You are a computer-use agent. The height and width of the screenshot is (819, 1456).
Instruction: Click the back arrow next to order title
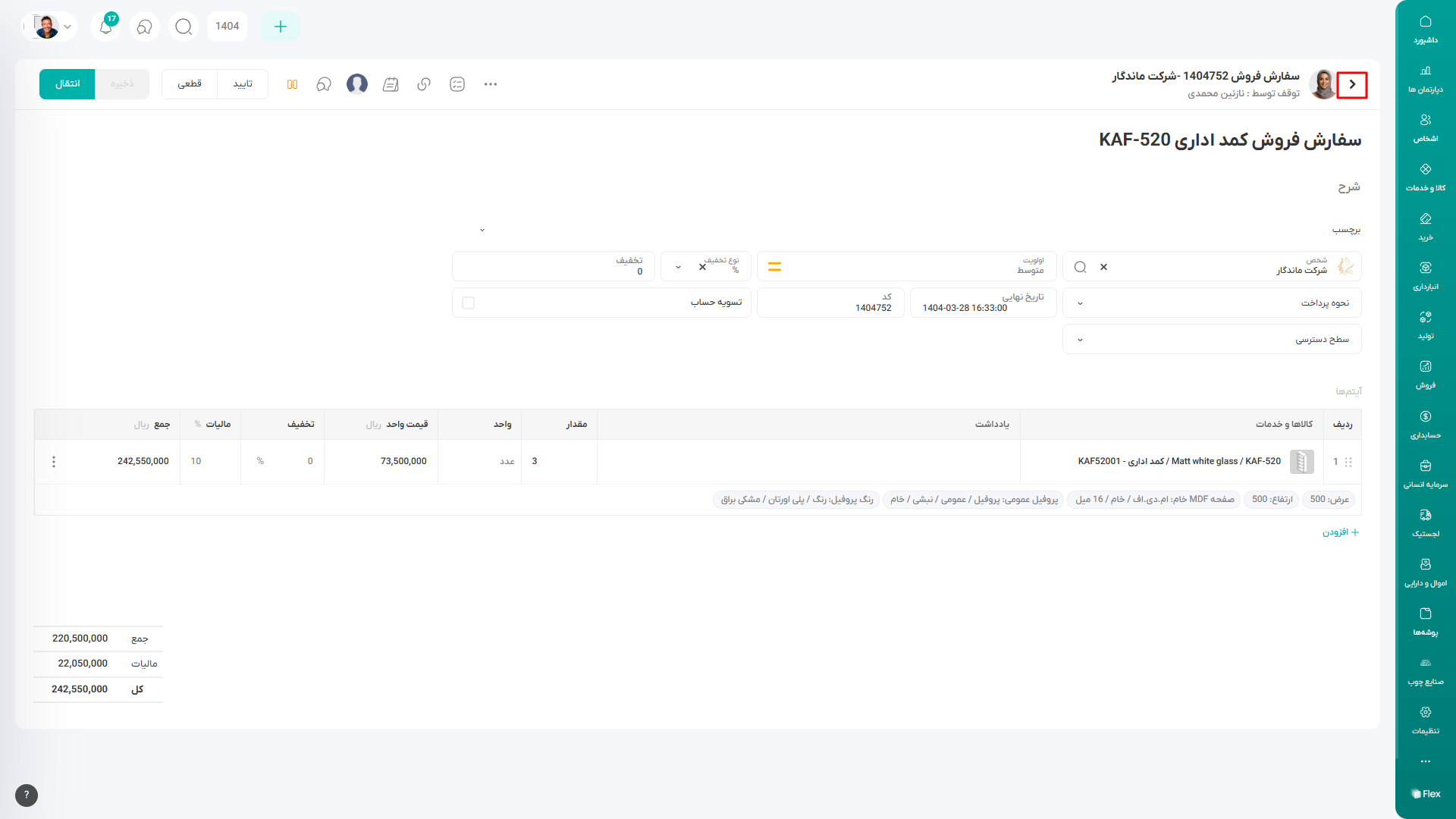1352,85
